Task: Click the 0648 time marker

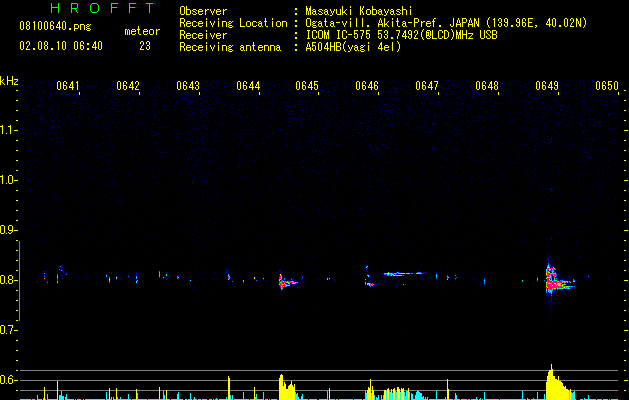Action: click(x=487, y=86)
